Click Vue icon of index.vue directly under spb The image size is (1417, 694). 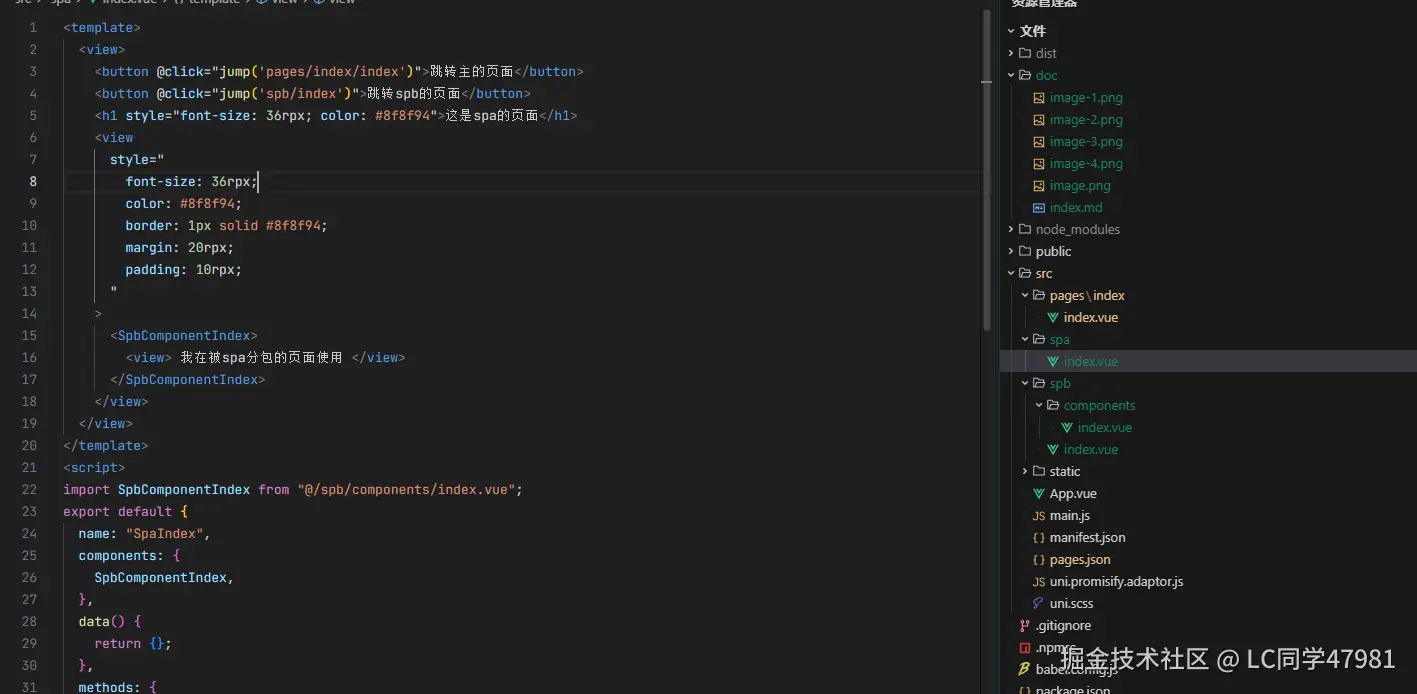point(1053,449)
